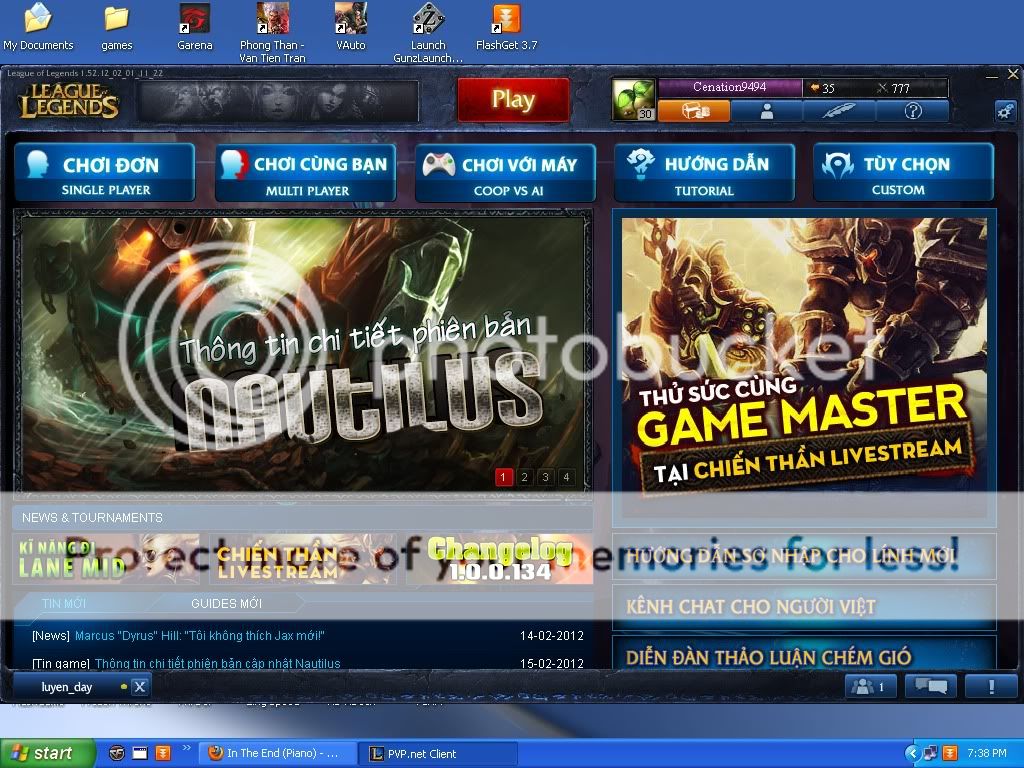Show banner slide 4
The height and width of the screenshot is (768, 1024).
click(566, 477)
